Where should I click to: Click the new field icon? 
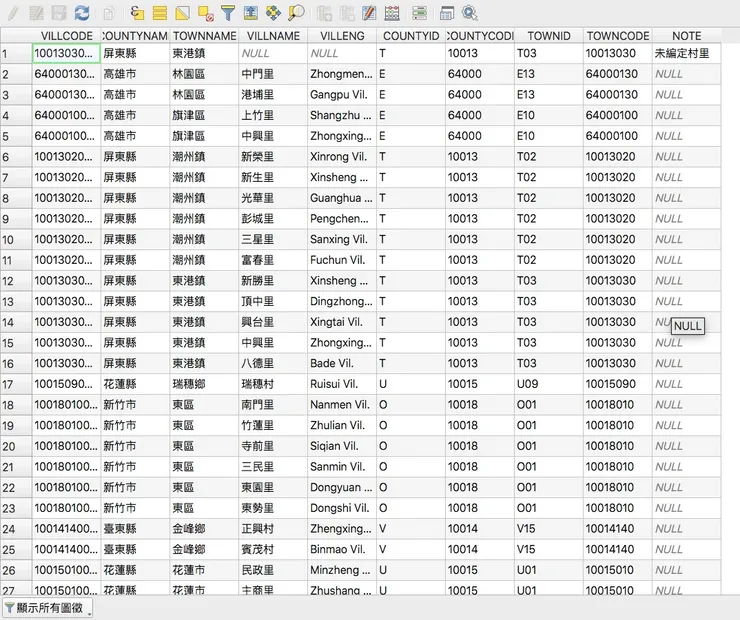point(324,13)
